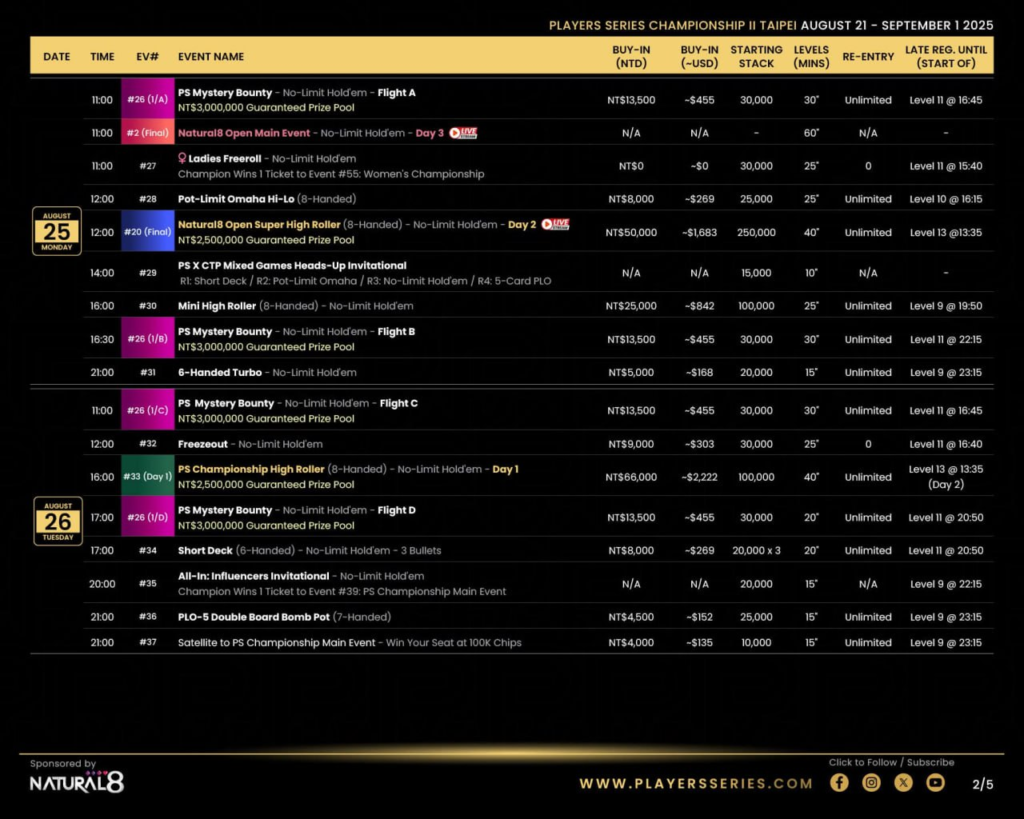Open the Instagram icon in the footer
The image size is (1024, 819).
pyautogui.click(x=871, y=783)
